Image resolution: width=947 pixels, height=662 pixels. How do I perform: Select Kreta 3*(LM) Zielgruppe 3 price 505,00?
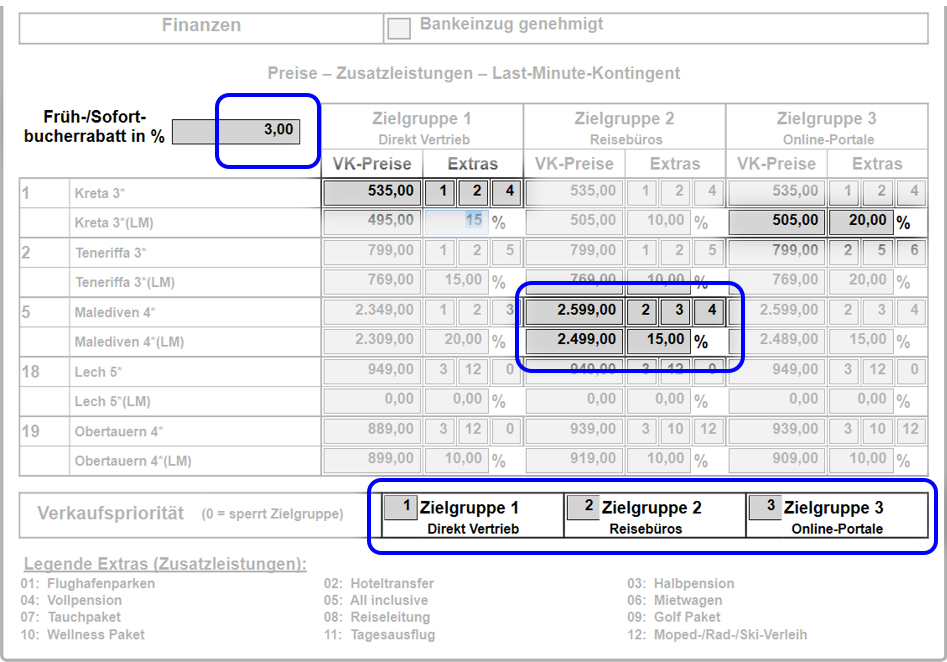(777, 221)
